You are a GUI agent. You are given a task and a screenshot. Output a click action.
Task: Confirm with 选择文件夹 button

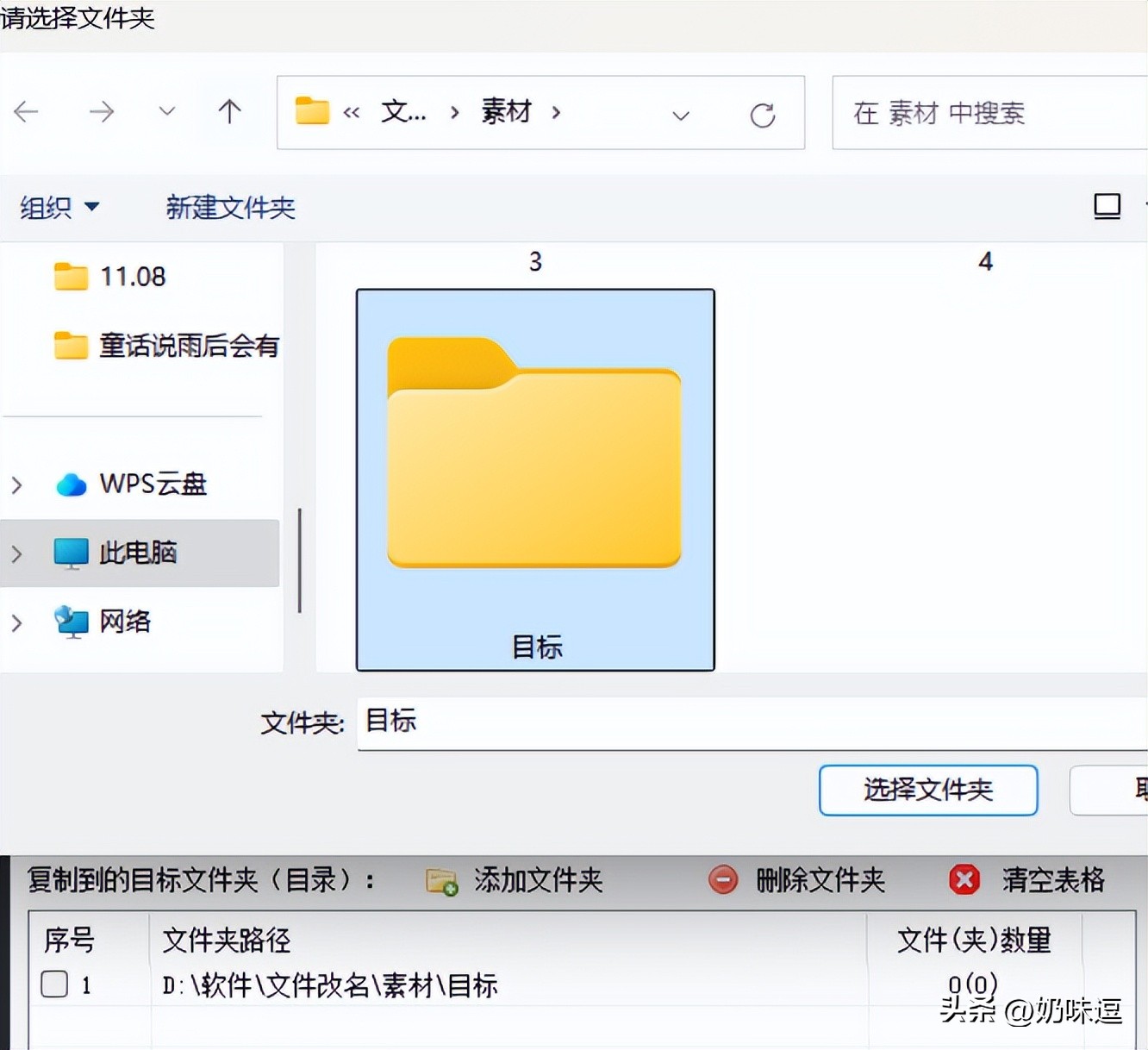click(x=928, y=790)
